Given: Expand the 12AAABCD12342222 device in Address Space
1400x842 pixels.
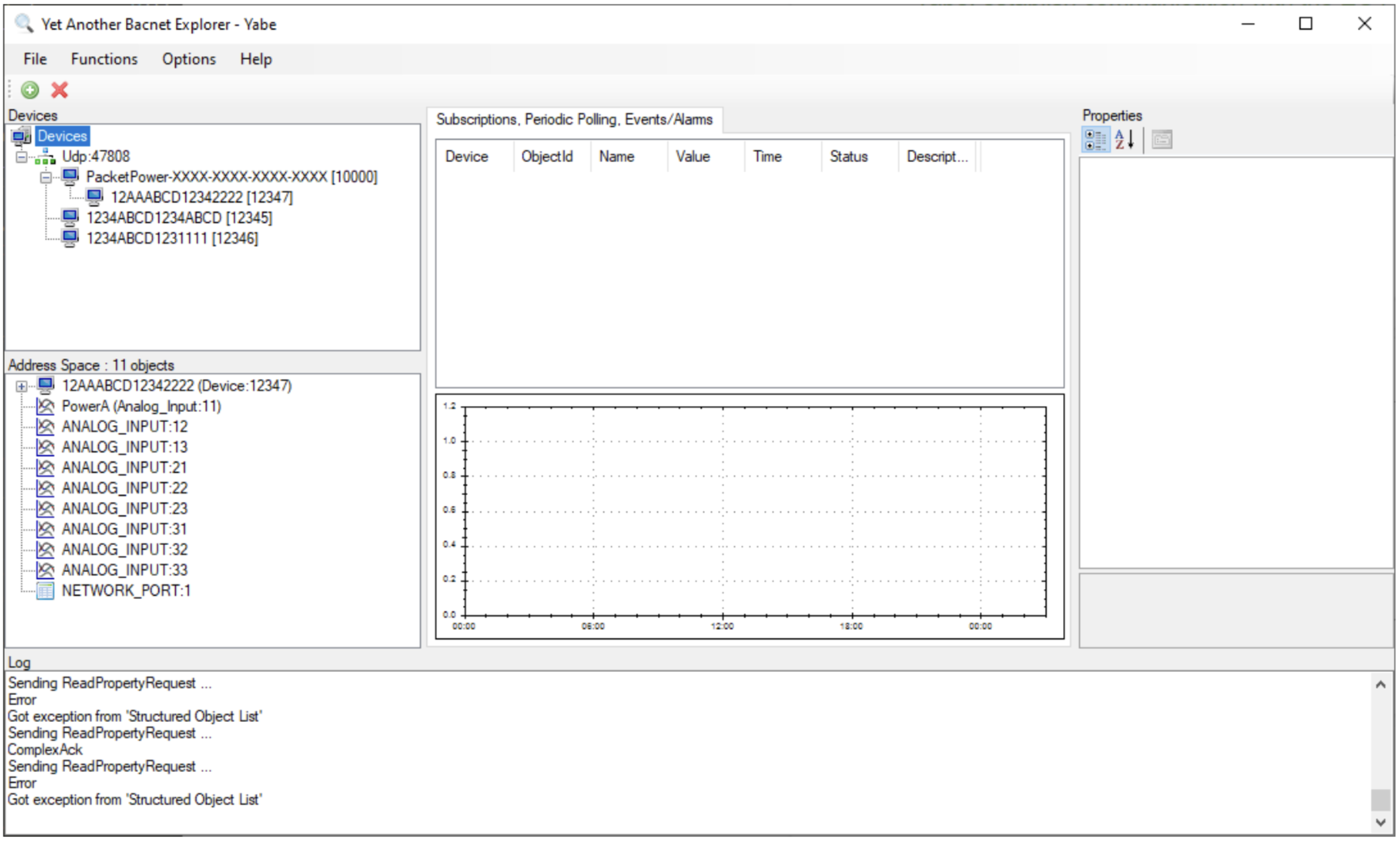Looking at the screenshot, I should pos(22,386).
